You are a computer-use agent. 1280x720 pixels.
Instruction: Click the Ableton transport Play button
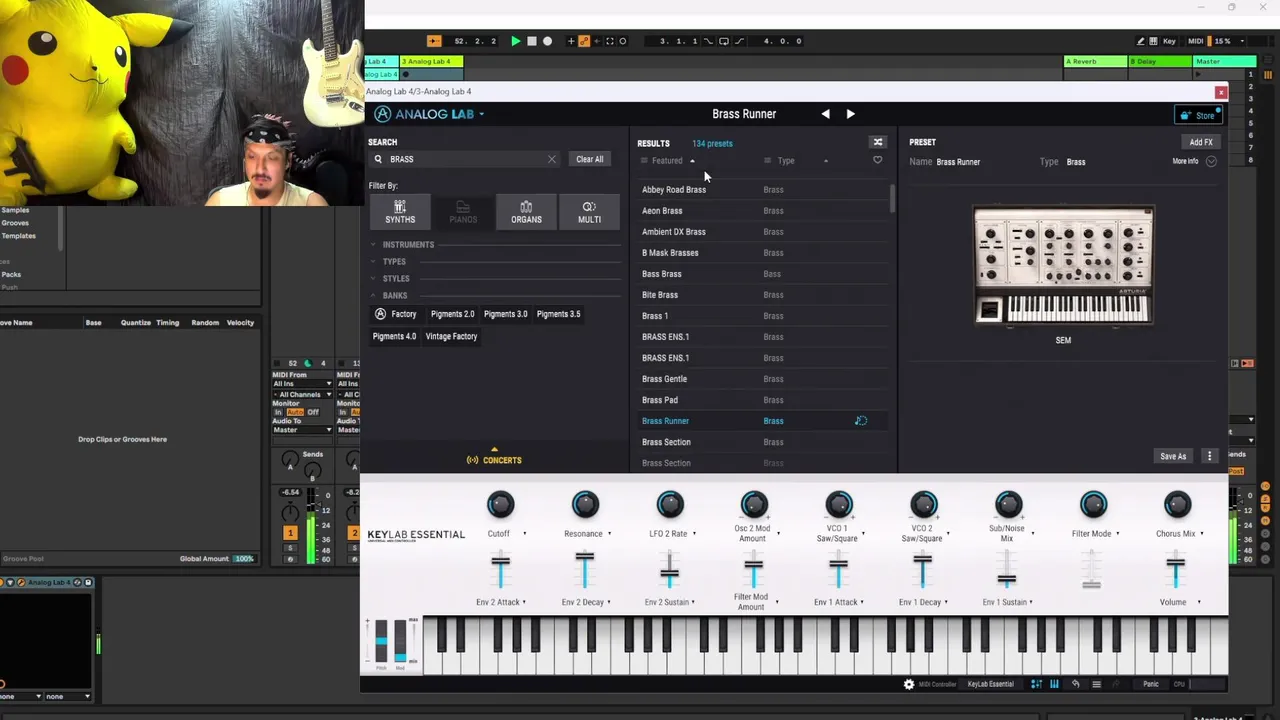pyautogui.click(x=515, y=41)
